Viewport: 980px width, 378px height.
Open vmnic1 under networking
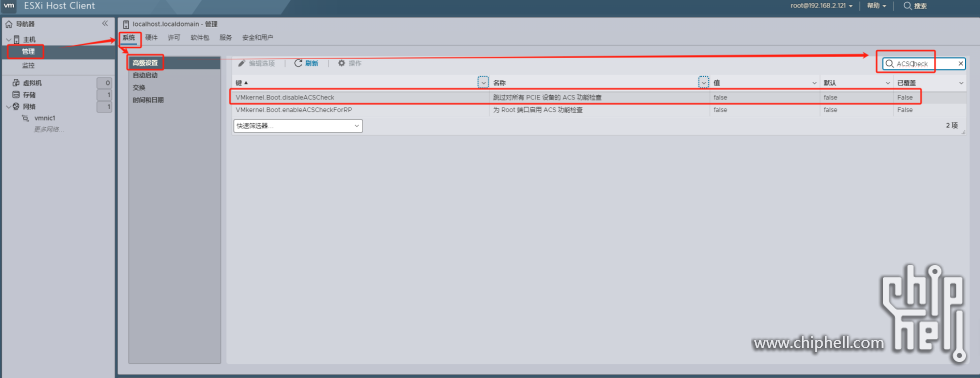[45, 118]
